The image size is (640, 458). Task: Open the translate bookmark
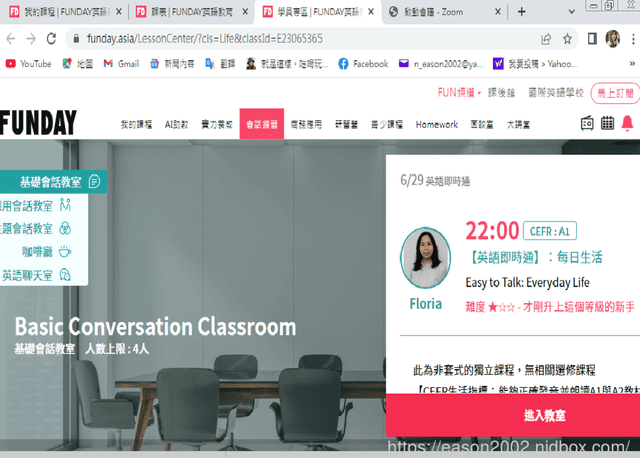pyautogui.click(x=220, y=64)
